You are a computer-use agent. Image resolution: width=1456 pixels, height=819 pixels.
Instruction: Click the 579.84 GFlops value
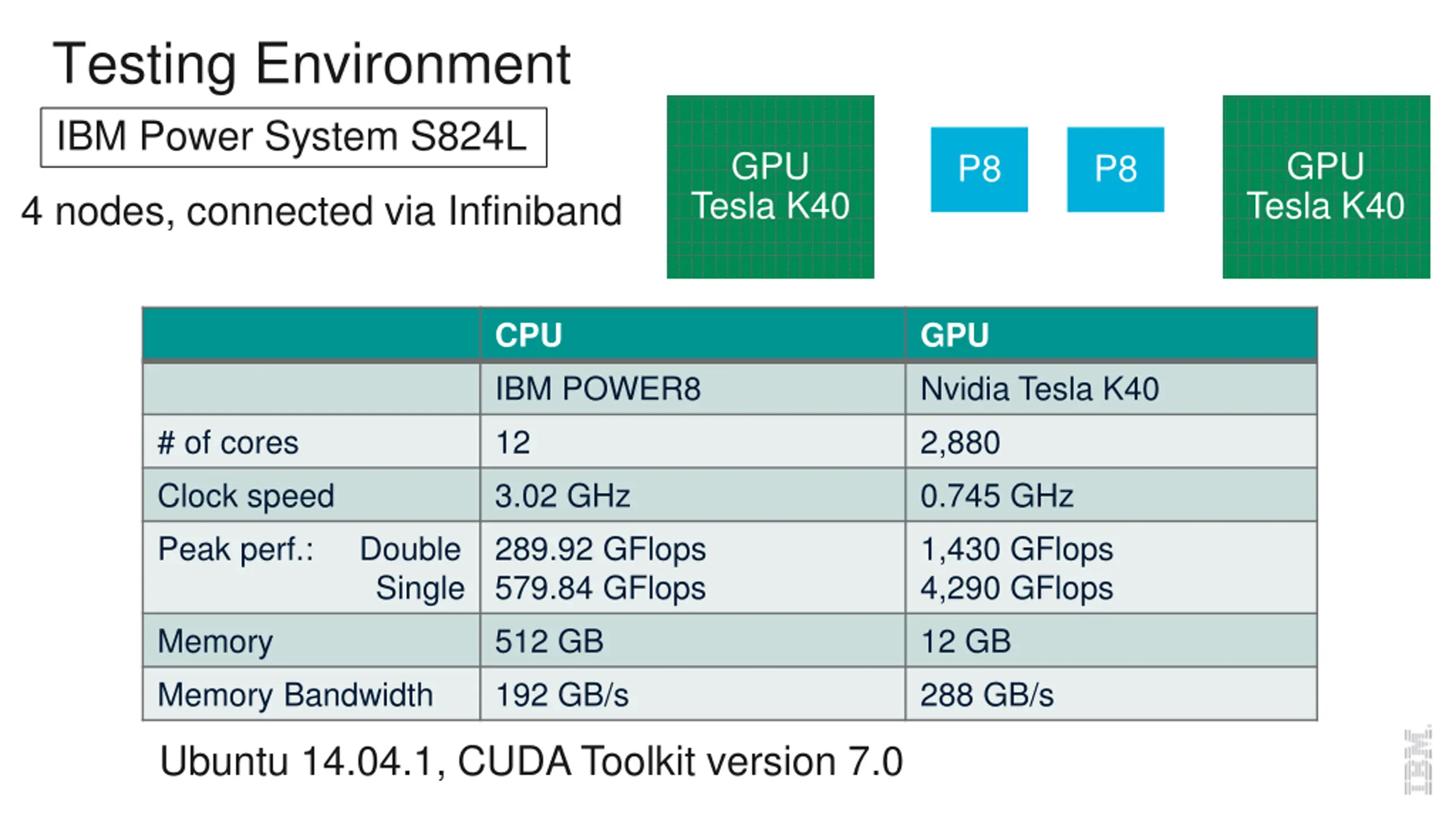pyautogui.click(x=600, y=588)
